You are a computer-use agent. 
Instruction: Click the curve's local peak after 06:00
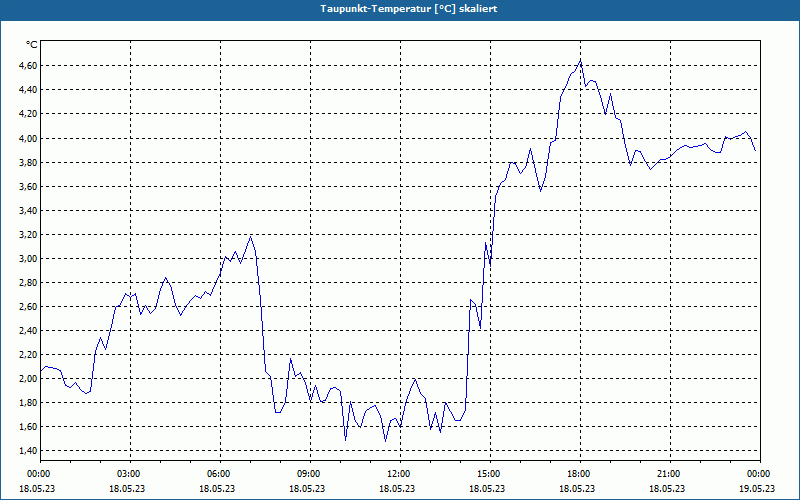251,236
